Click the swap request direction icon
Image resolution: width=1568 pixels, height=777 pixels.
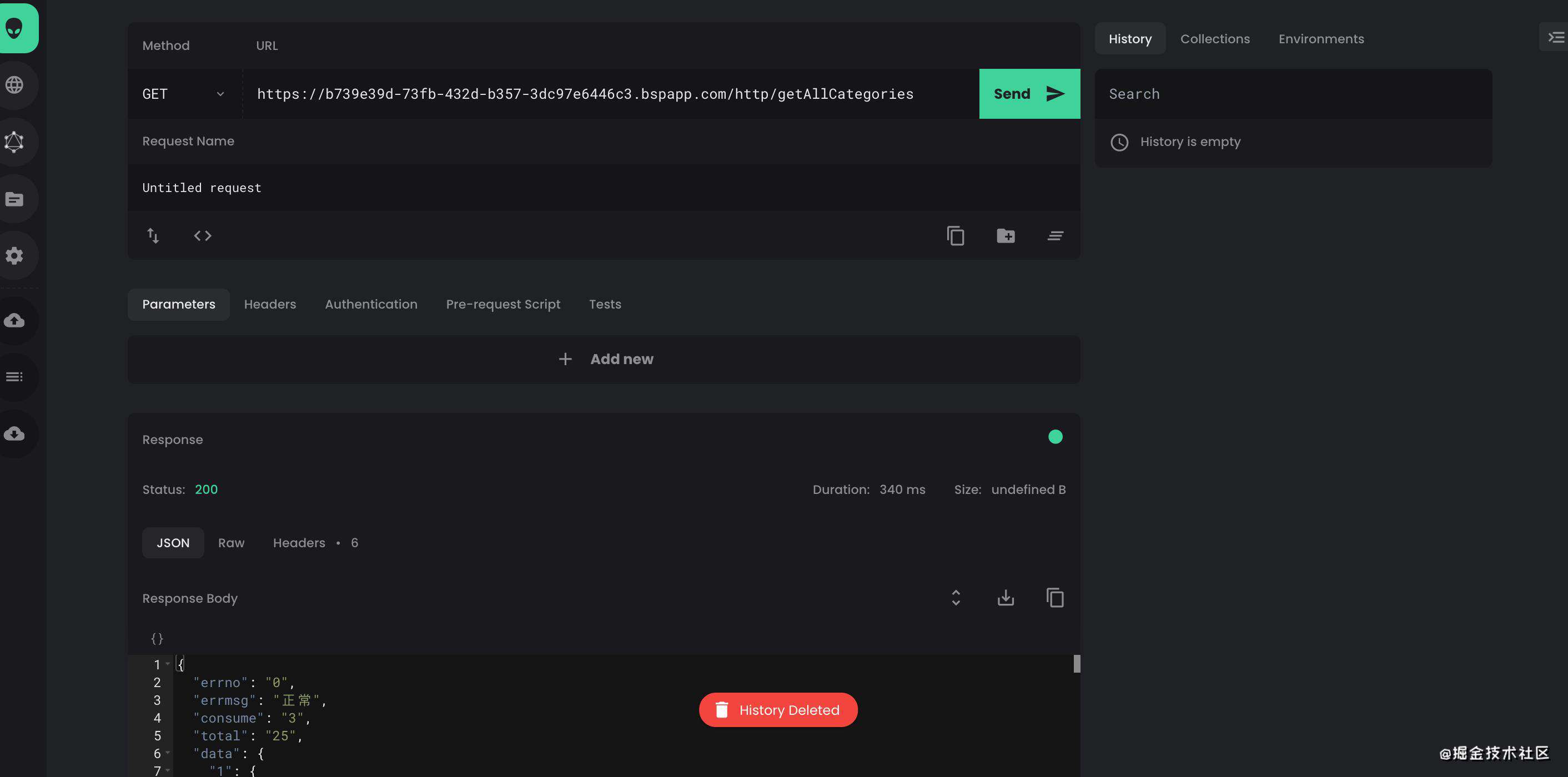click(153, 234)
